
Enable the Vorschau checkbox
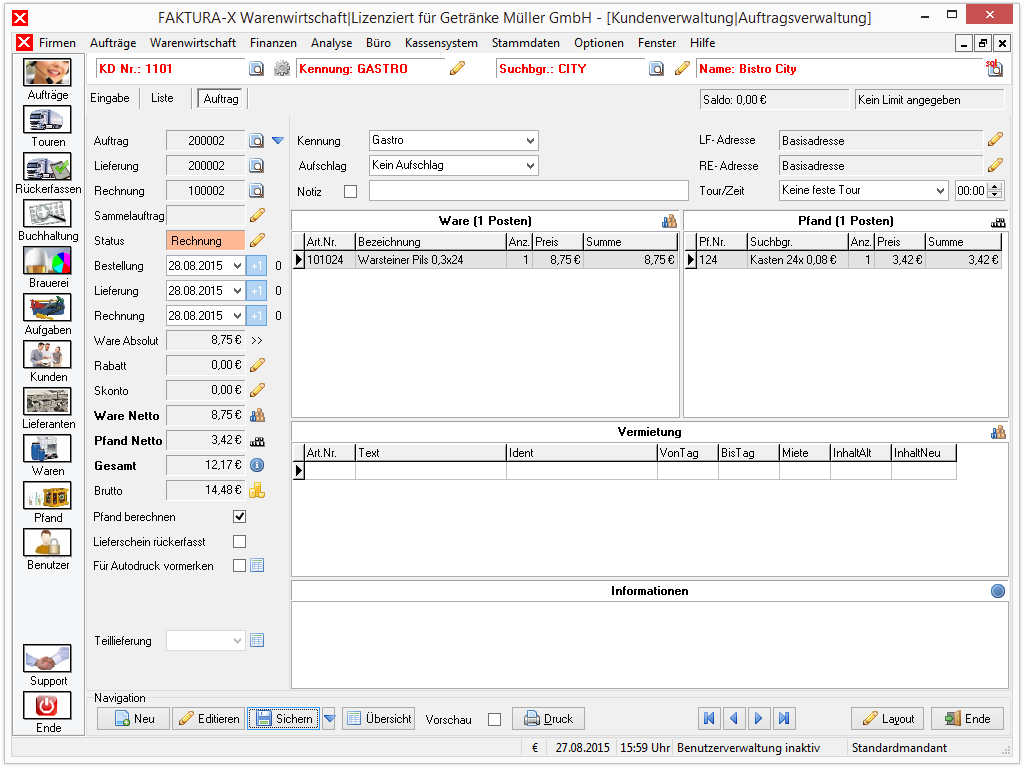(494, 719)
